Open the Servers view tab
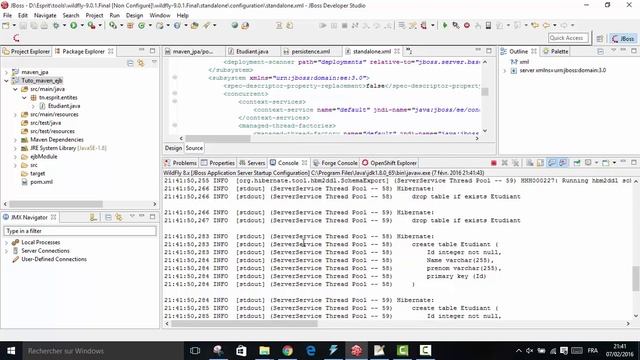 (x=252, y=163)
